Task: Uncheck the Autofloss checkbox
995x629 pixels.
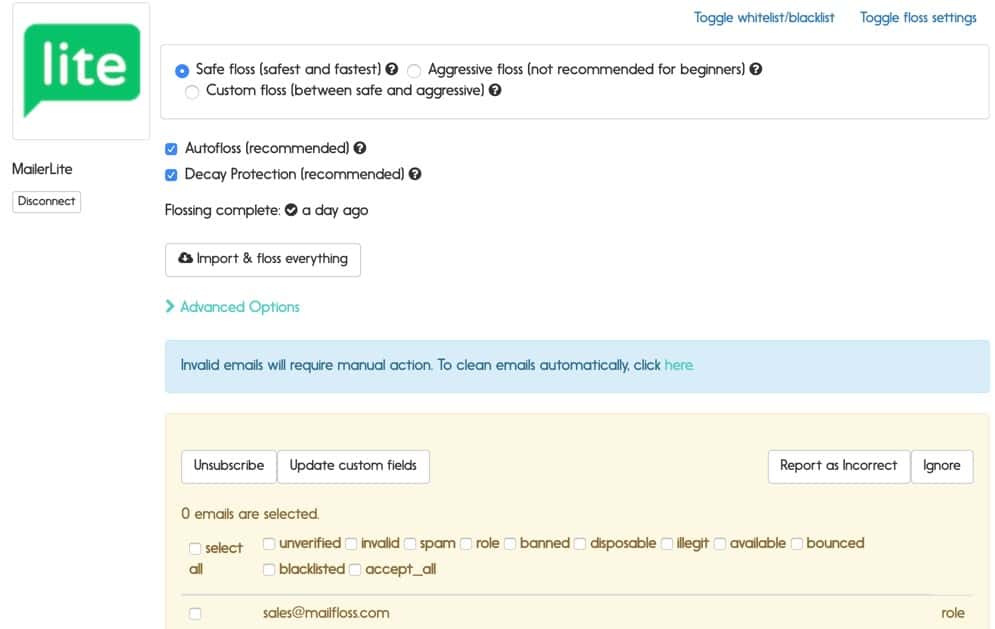Action: [x=171, y=149]
